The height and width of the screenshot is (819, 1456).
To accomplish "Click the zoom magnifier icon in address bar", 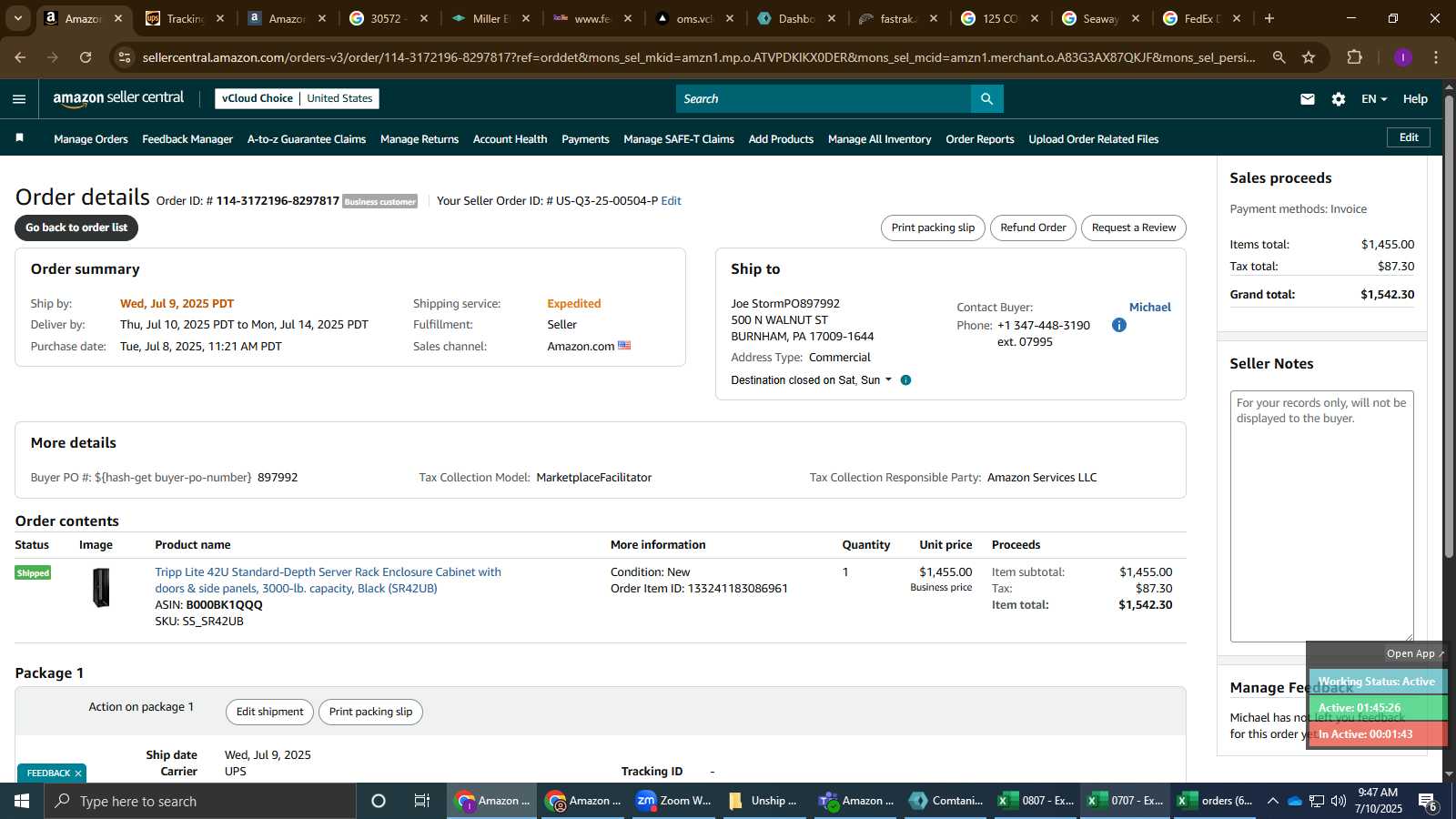I will 1279,57.
